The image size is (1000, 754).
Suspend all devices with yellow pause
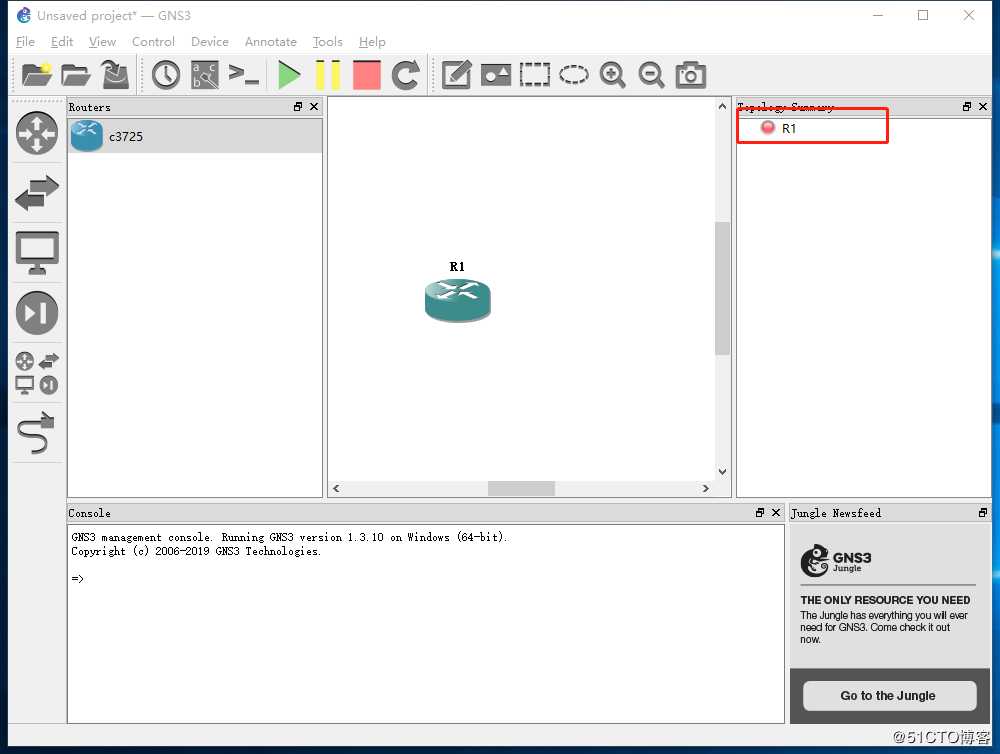coord(328,75)
